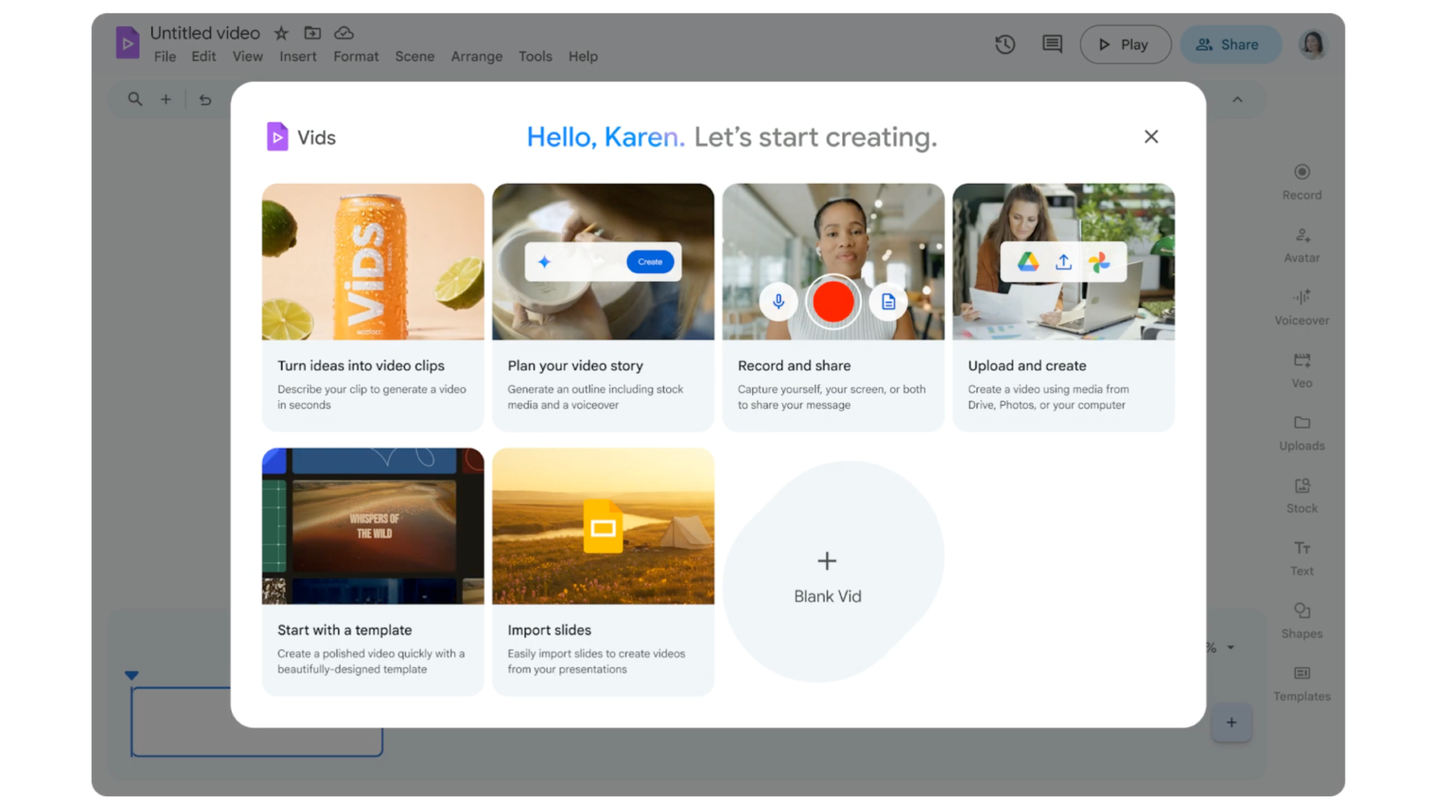Select the Voiceover sidebar icon
This screenshot has height=810, width=1440.
[x=1301, y=306]
